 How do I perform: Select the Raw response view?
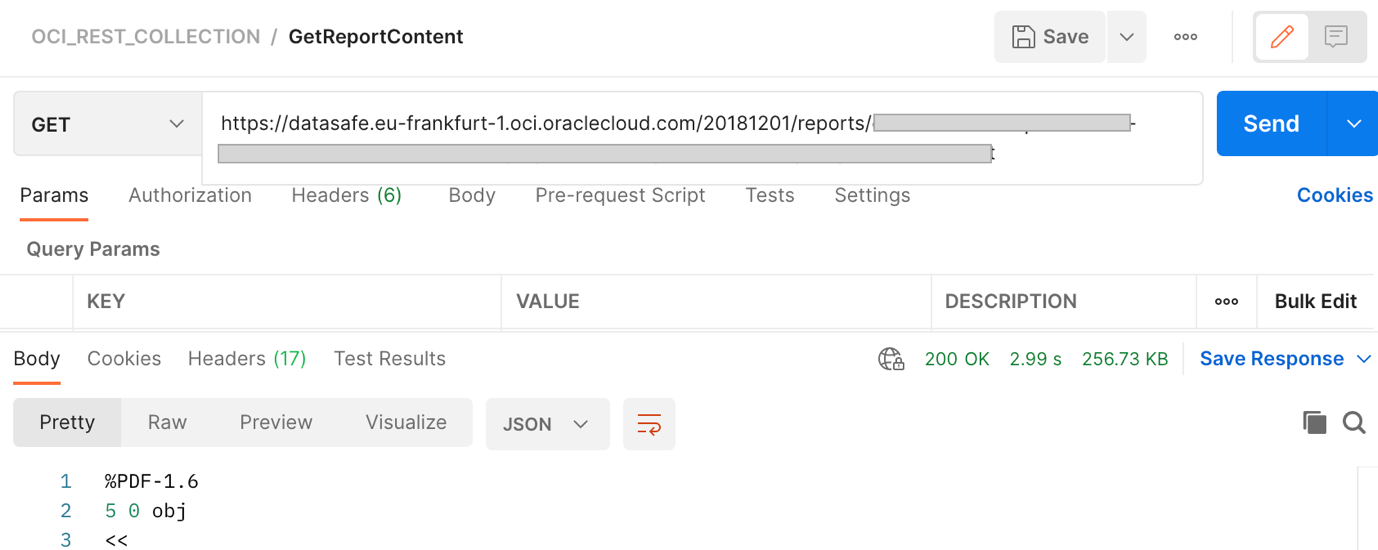[167, 422]
